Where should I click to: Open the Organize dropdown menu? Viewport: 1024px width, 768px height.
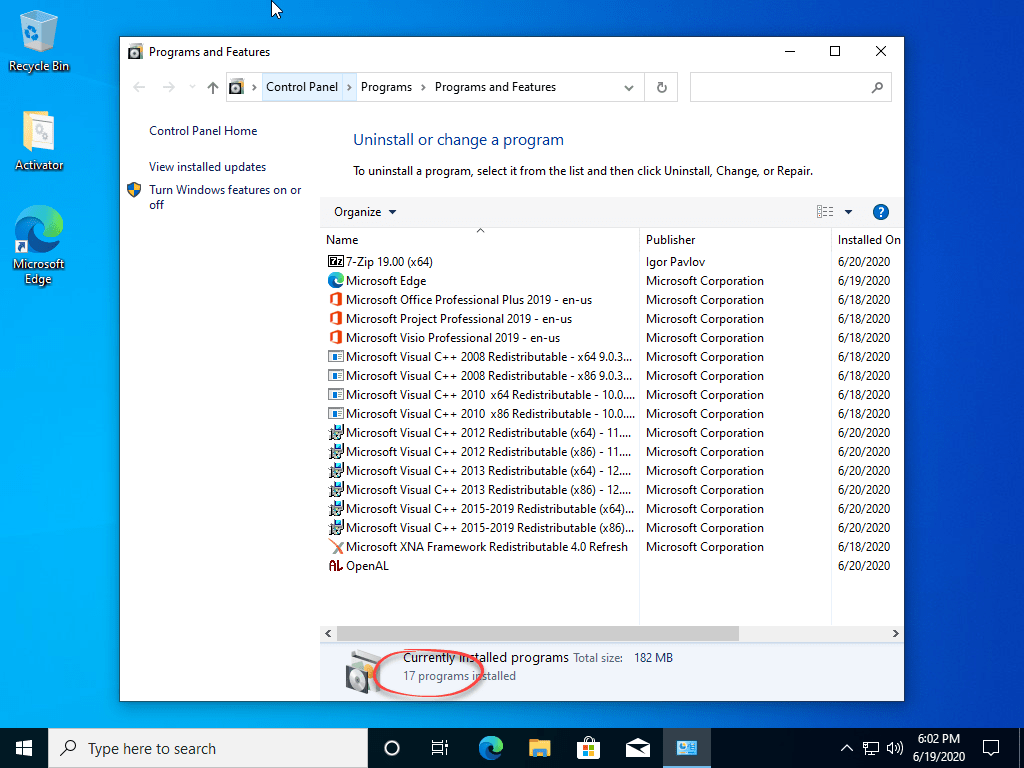[x=365, y=212]
